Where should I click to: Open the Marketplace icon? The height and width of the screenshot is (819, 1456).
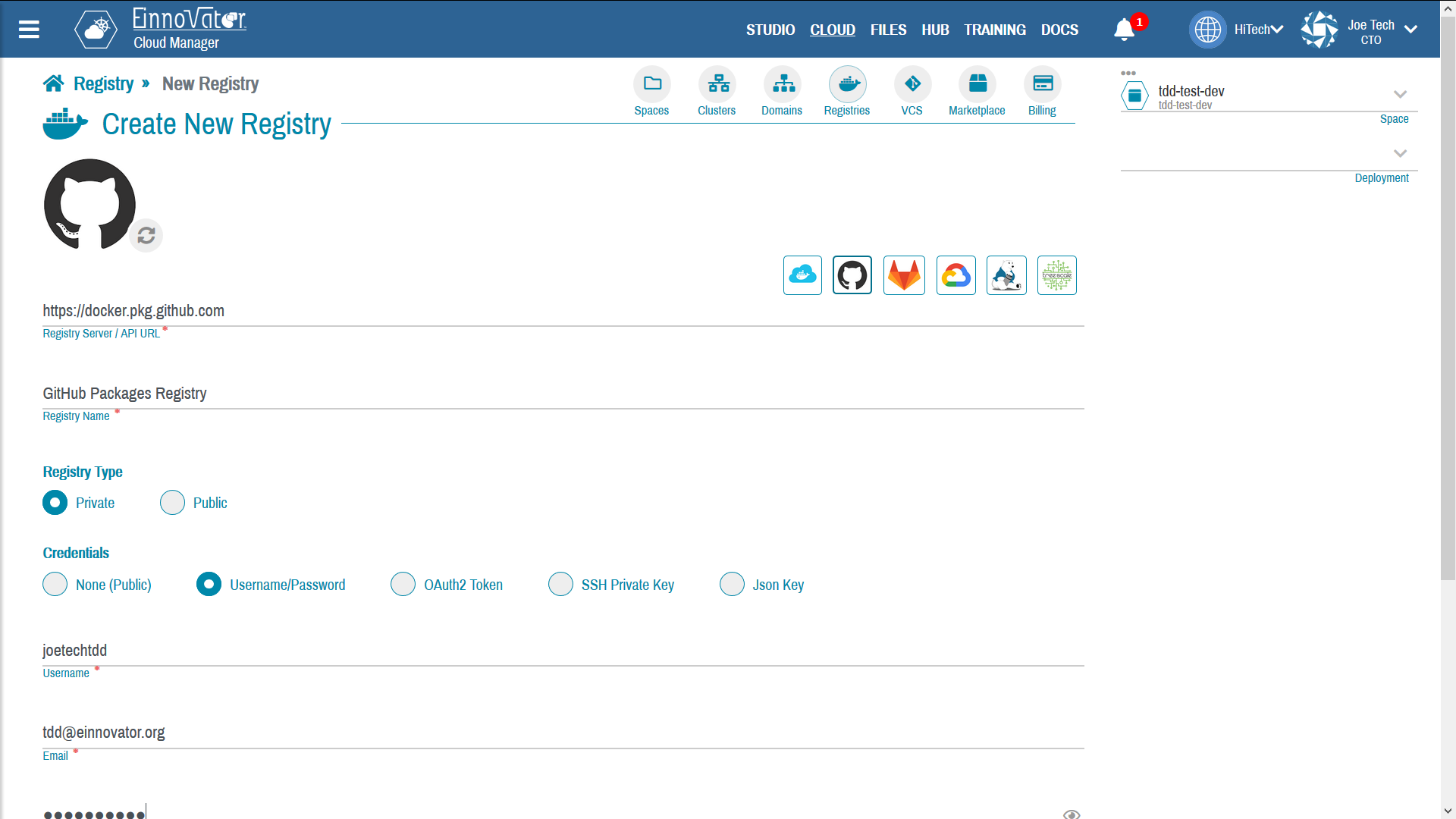point(977,83)
